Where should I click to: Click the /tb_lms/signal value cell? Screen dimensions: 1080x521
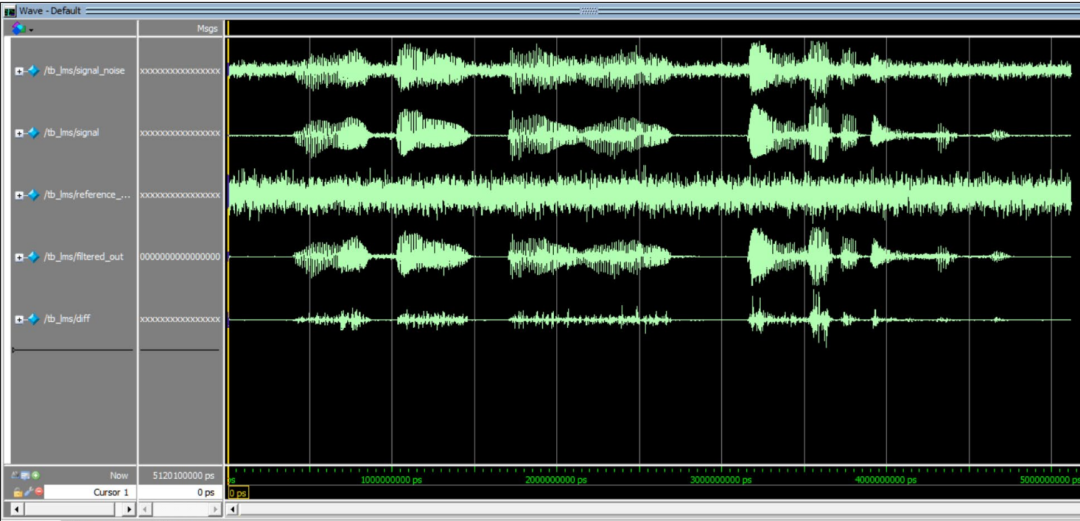click(x=180, y=133)
